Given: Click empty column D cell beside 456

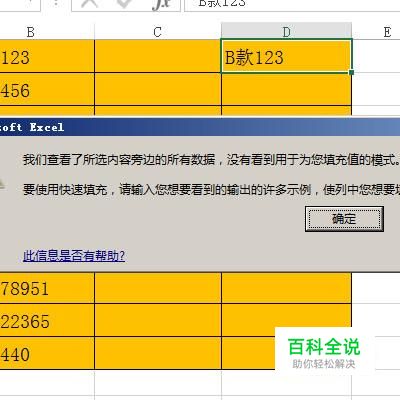Looking at the screenshot, I should pyautogui.click(x=286, y=89).
